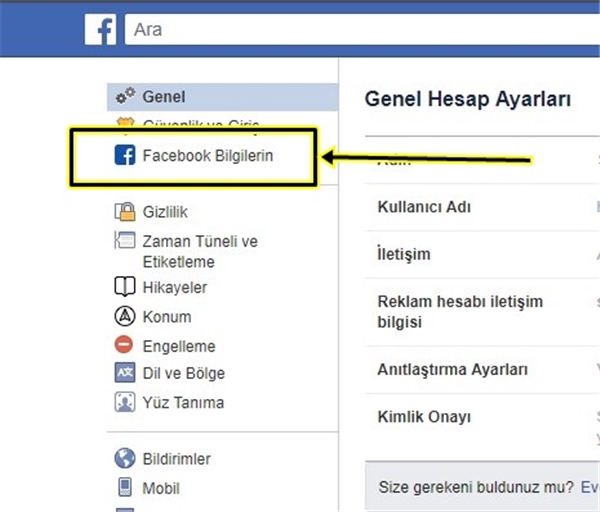Image resolution: width=600 pixels, height=512 pixels.
Task: Open Dil ve Bölge settings
Action: (184, 374)
